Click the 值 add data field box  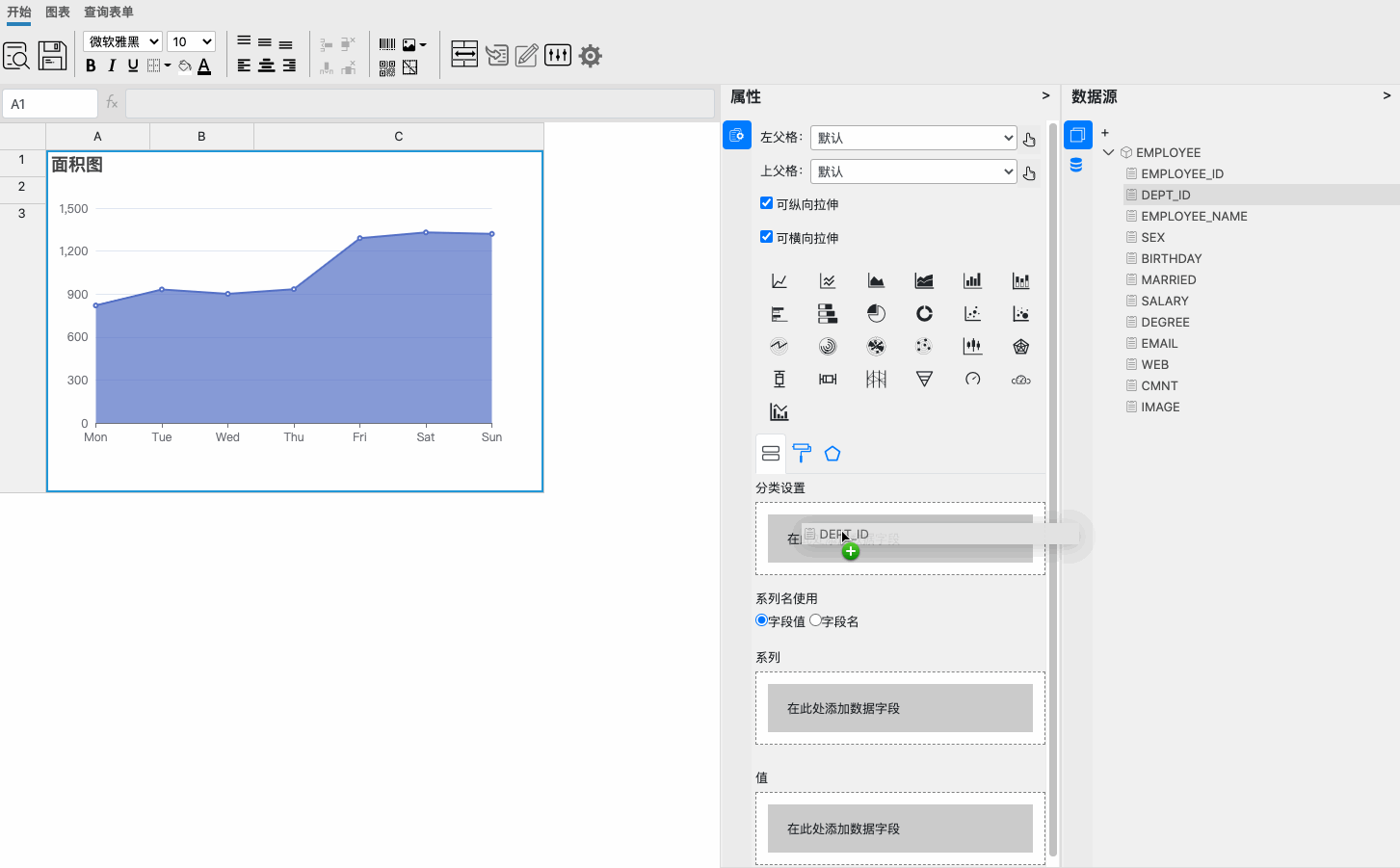coord(900,829)
